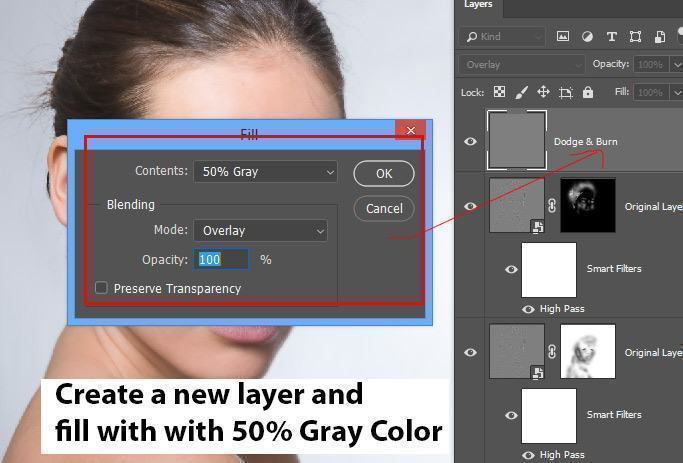The width and height of the screenshot is (683, 463).
Task: Open the layer blend mode Overlay dropdown
Action: [521, 65]
